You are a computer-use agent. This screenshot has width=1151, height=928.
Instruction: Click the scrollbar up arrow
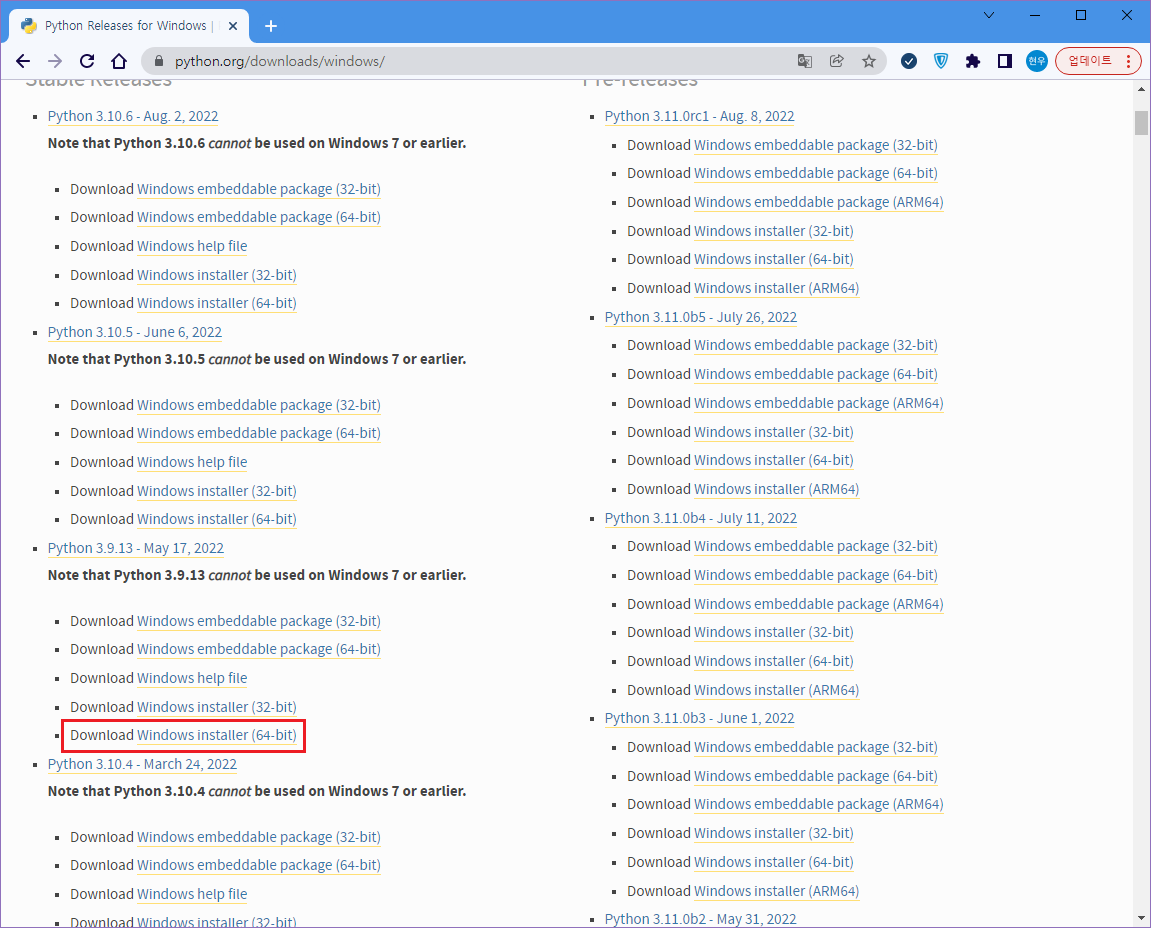point(1141,89)
